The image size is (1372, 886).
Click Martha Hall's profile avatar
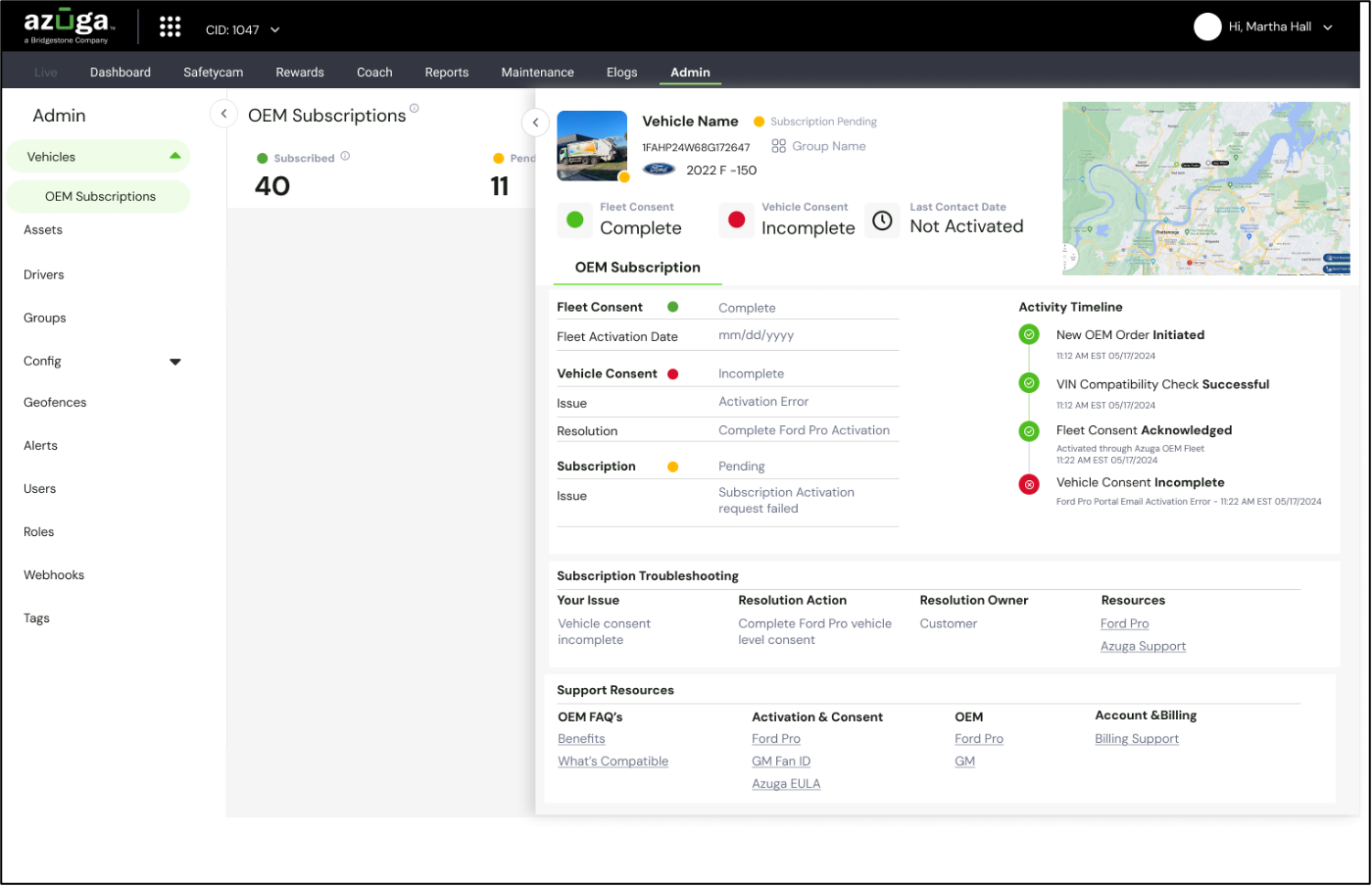(x=1207, y=26)
